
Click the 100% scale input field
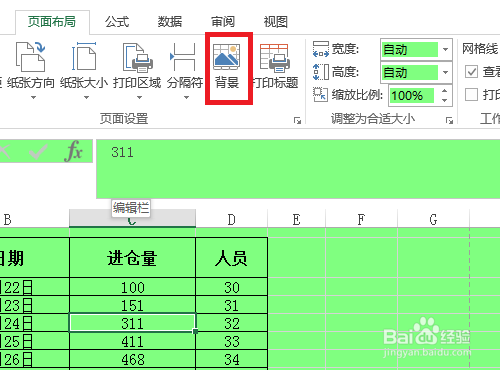412,96
